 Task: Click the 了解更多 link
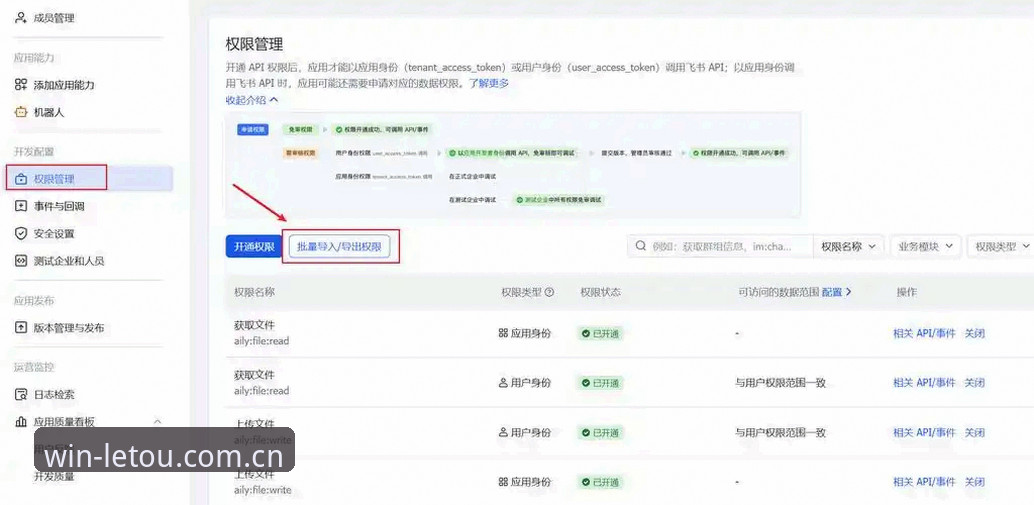point(489,84)
